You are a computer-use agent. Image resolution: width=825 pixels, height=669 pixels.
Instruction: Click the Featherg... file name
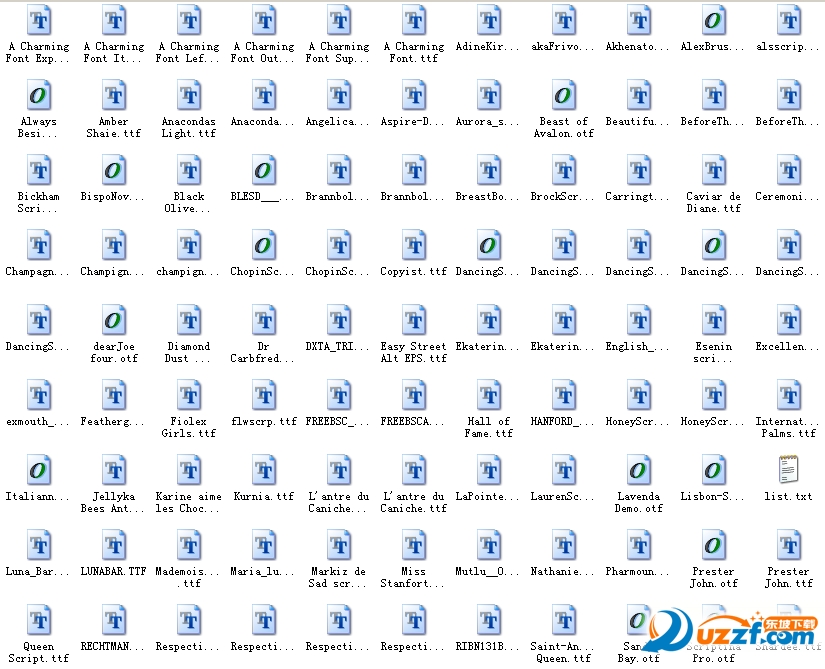[113, 422]
